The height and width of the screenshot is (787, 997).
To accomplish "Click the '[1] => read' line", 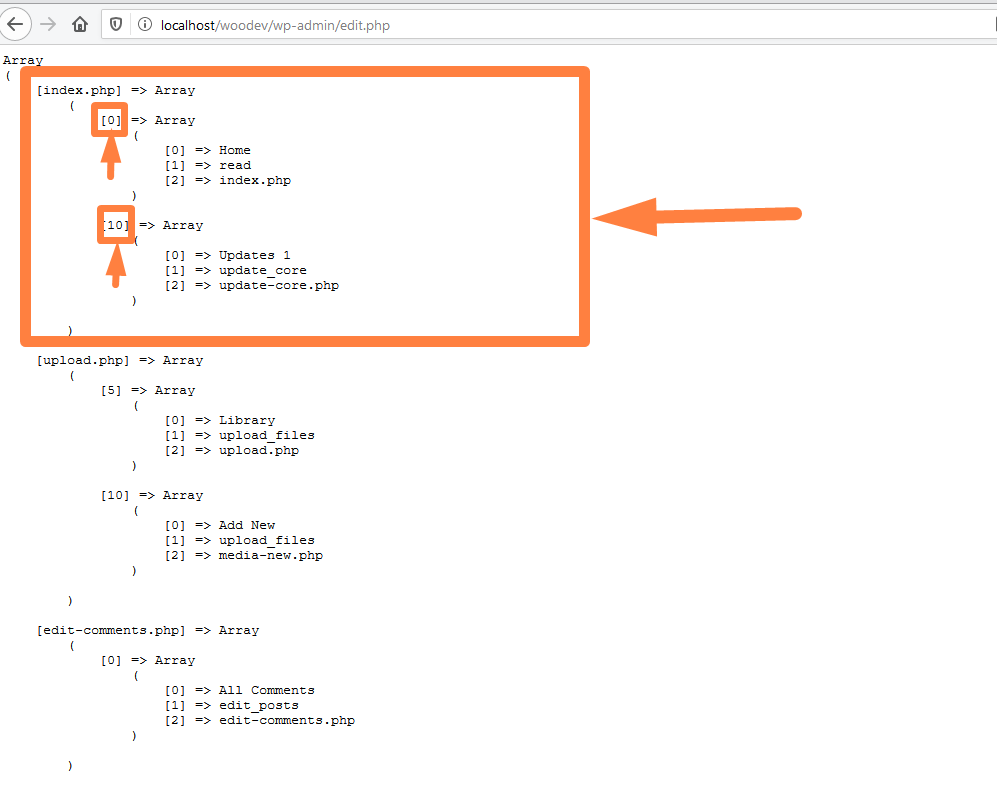I will (208, 165).
